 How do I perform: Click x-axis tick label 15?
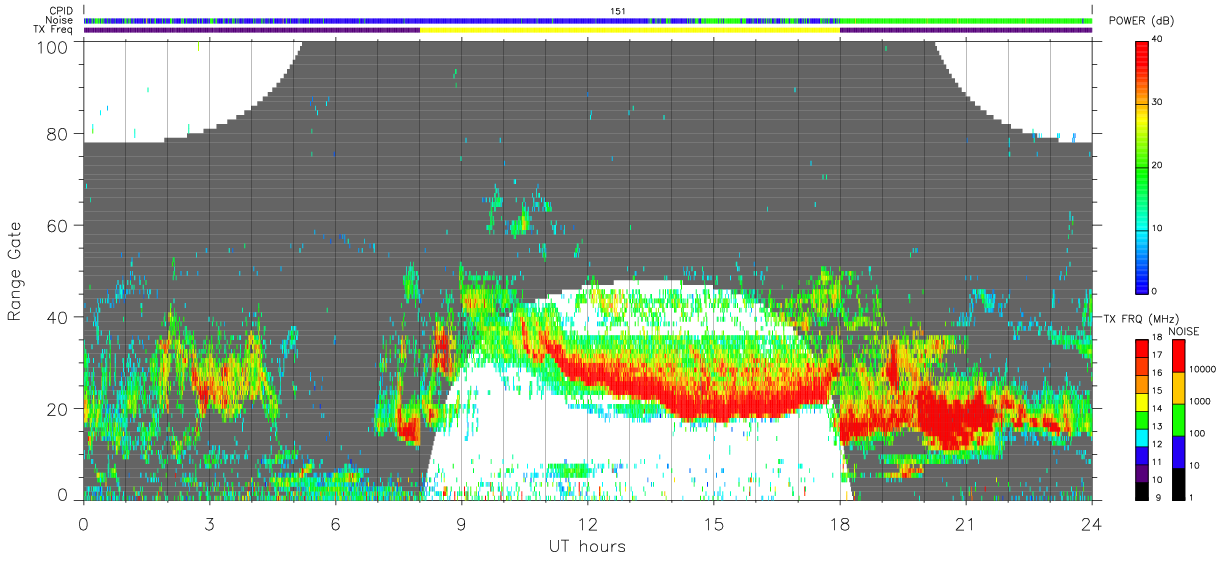[714, 524]
